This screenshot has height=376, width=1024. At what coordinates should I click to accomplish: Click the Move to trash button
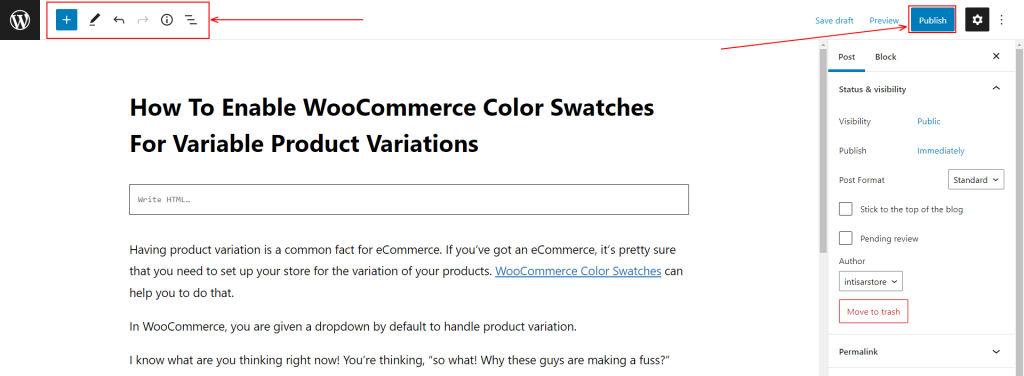pyautogui.click(x=873, y=312)
